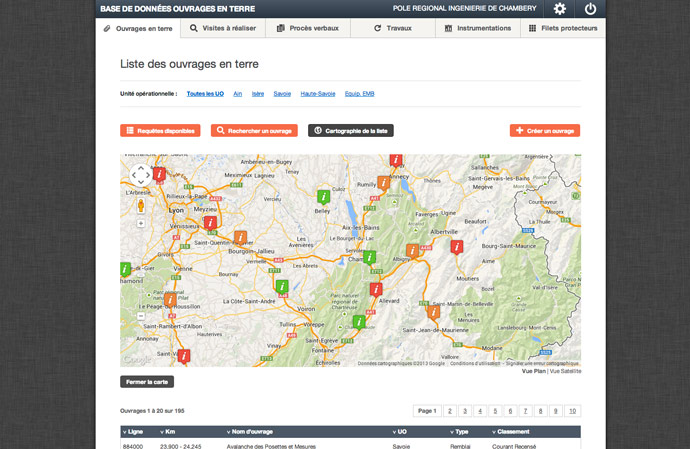Click the red map marker near Allevard
This screenshot has width=690, height=449.
376,289
